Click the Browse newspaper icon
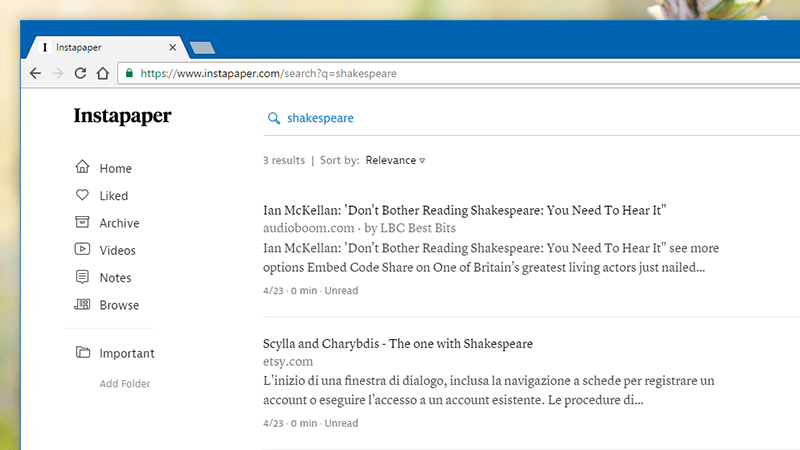Viewport: 800px width, 450px height. tap(82, 305)
